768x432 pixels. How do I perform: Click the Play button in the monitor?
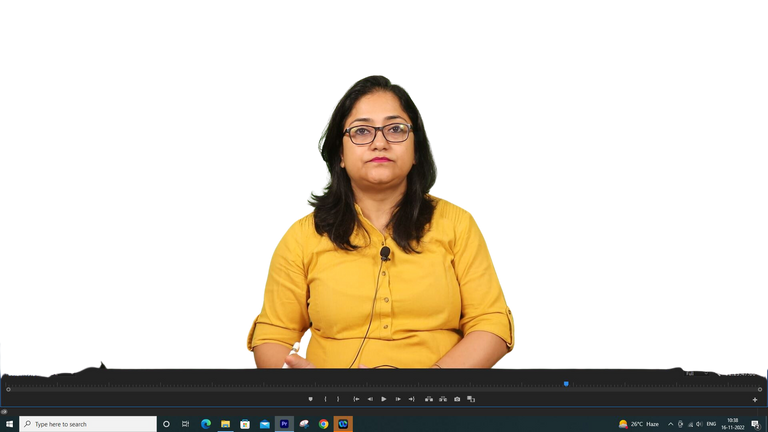[384, 399]
